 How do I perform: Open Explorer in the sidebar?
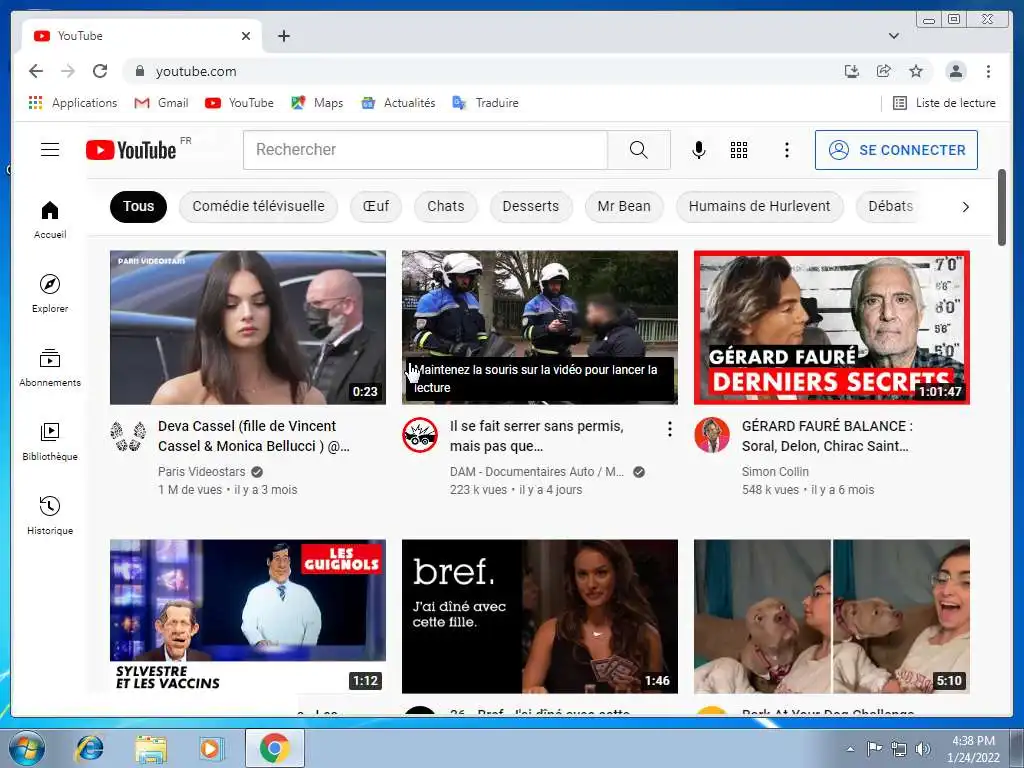[x=50, y=294]
